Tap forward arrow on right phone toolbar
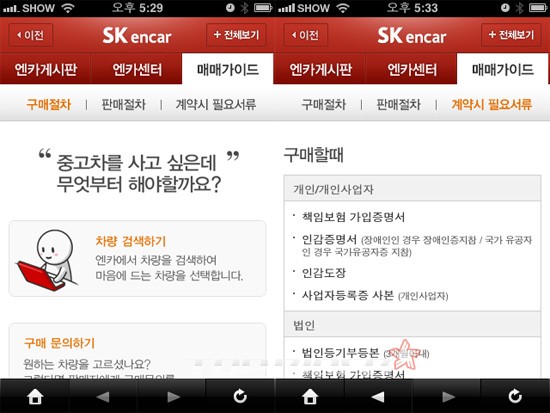Screen dimensions: 550x413 pos(449,397)
